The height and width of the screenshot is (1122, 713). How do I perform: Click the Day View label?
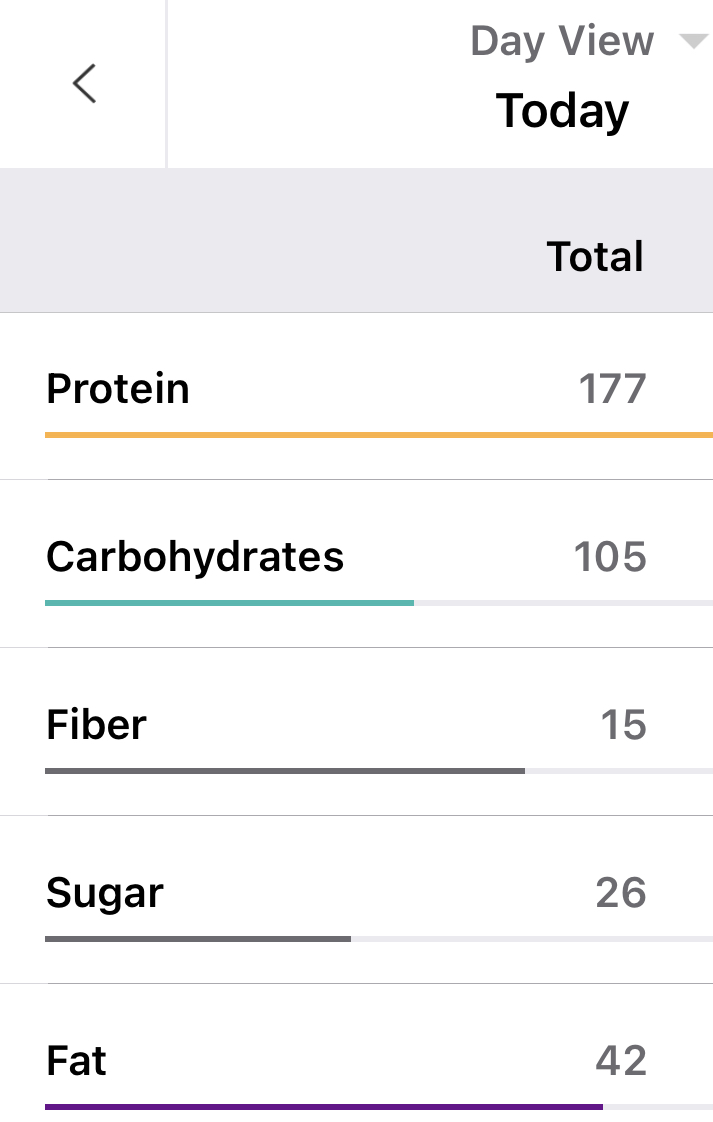pos(562,42)
